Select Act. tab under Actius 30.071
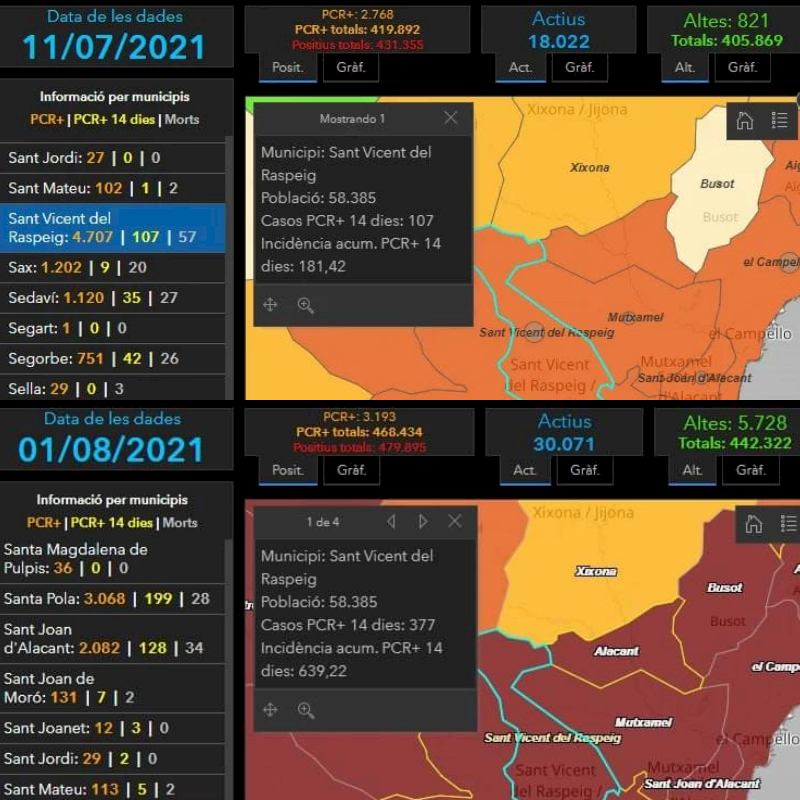This screenshot has width=800, height=800. [x=524, y=470]
